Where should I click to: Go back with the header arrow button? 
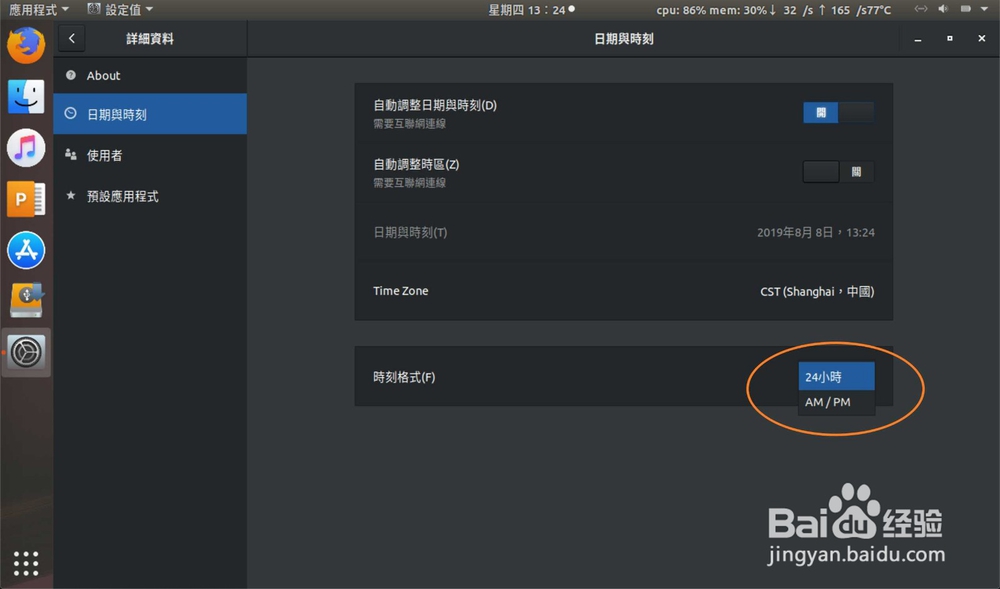point(71,38)
